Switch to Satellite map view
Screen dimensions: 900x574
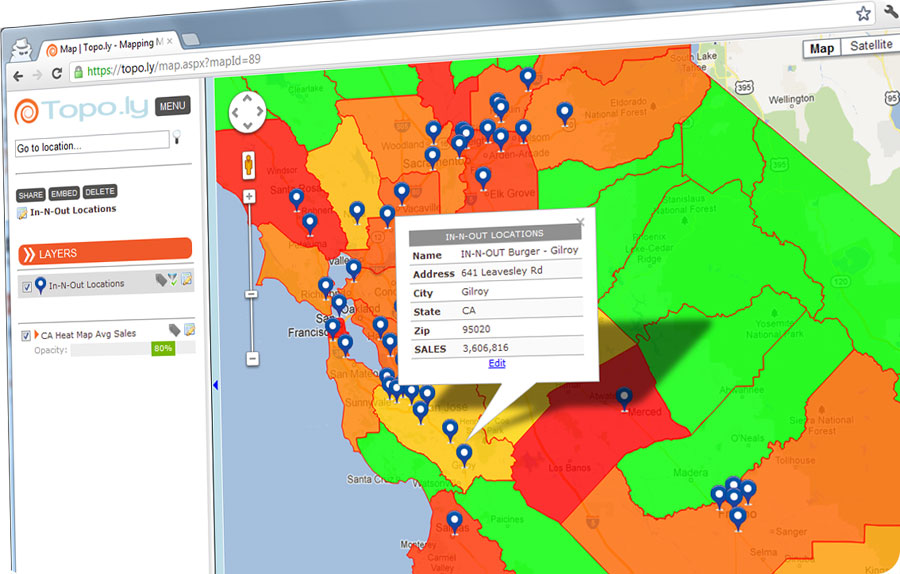[870, 47]
